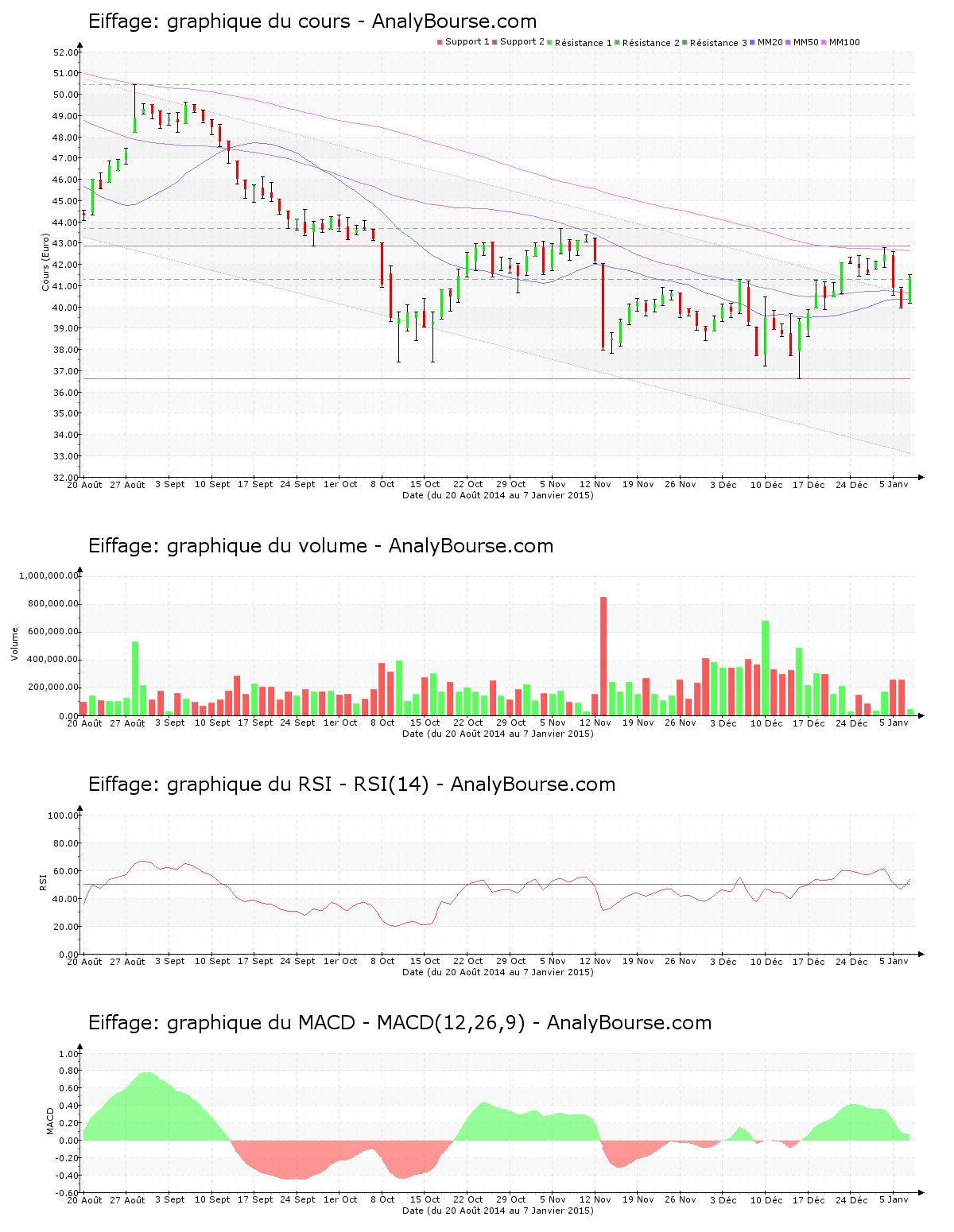Click the 'Cours (Euro)' vertical axis label
This screenshot has height=1232, width=954.
45,262
